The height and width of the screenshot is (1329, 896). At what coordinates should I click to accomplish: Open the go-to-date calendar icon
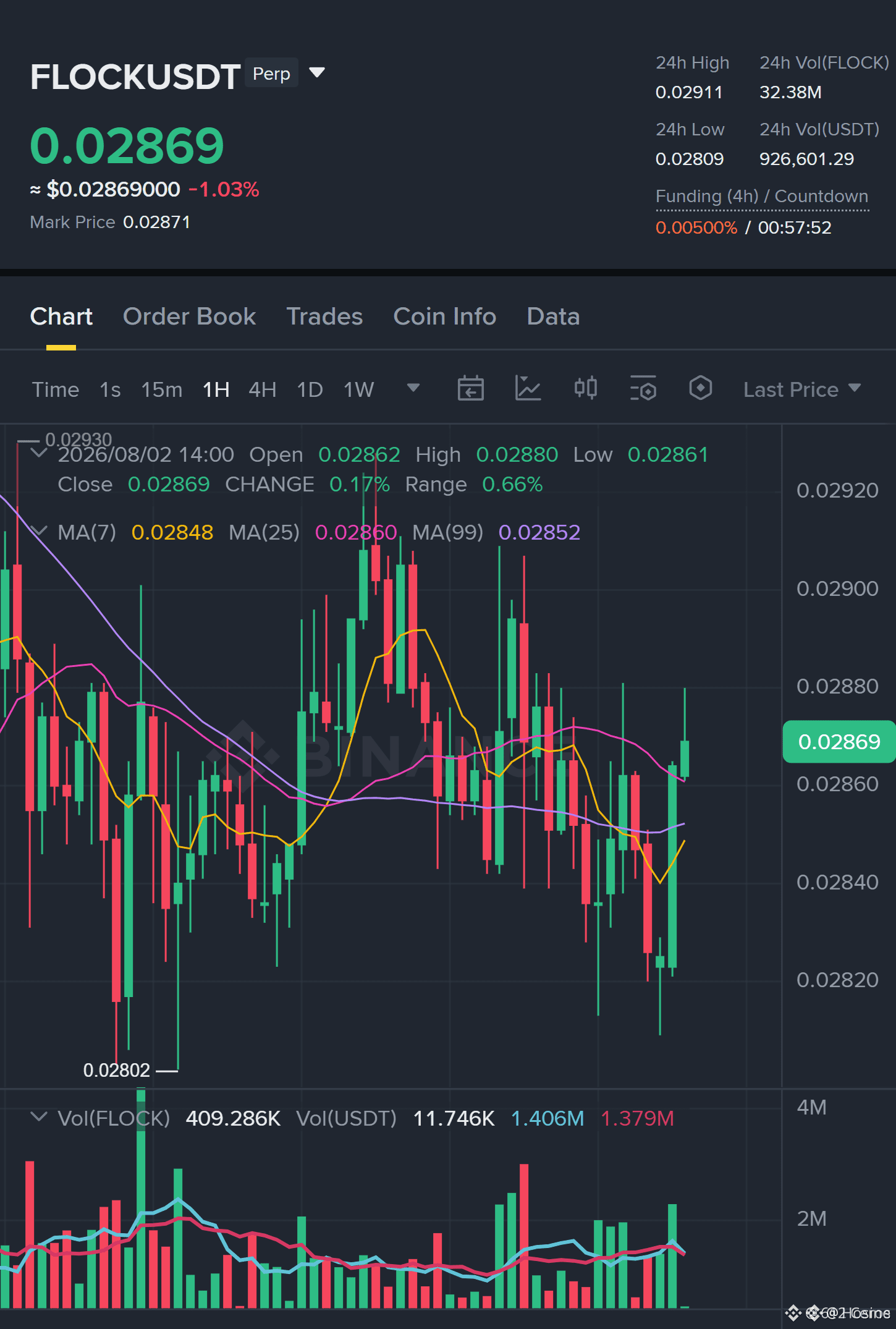click(x=470, y=388)
